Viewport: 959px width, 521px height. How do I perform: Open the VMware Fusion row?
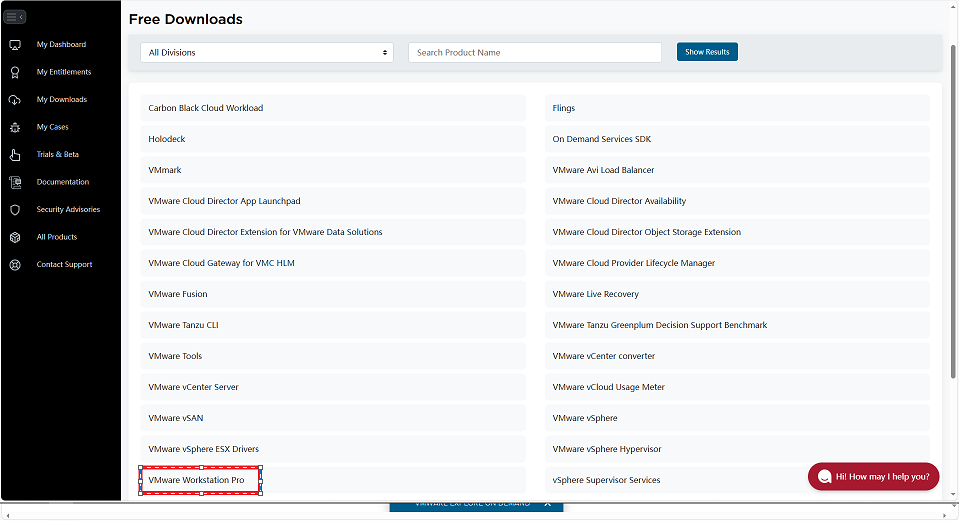coord(333,294)
